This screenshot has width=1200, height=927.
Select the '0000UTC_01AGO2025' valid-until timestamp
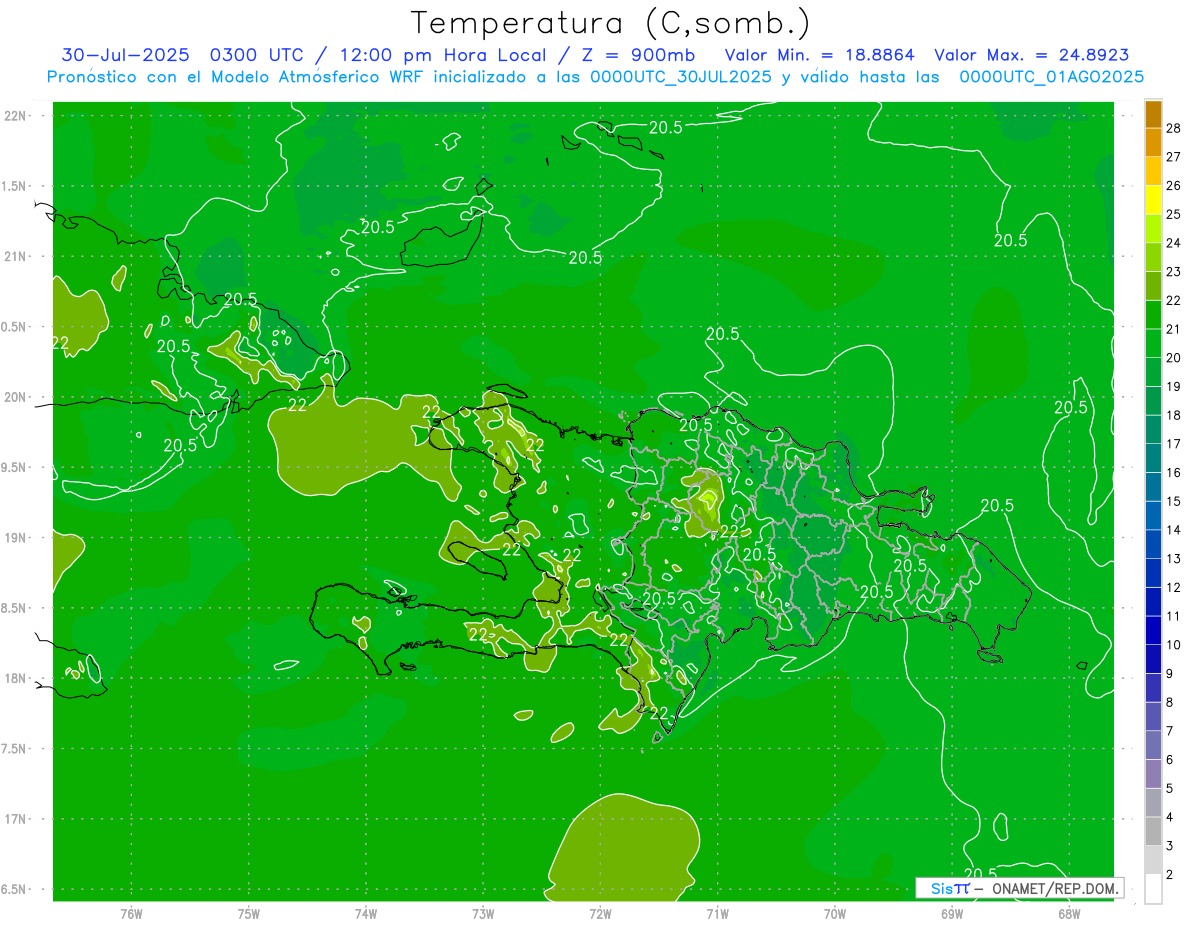coord(1052,77)
